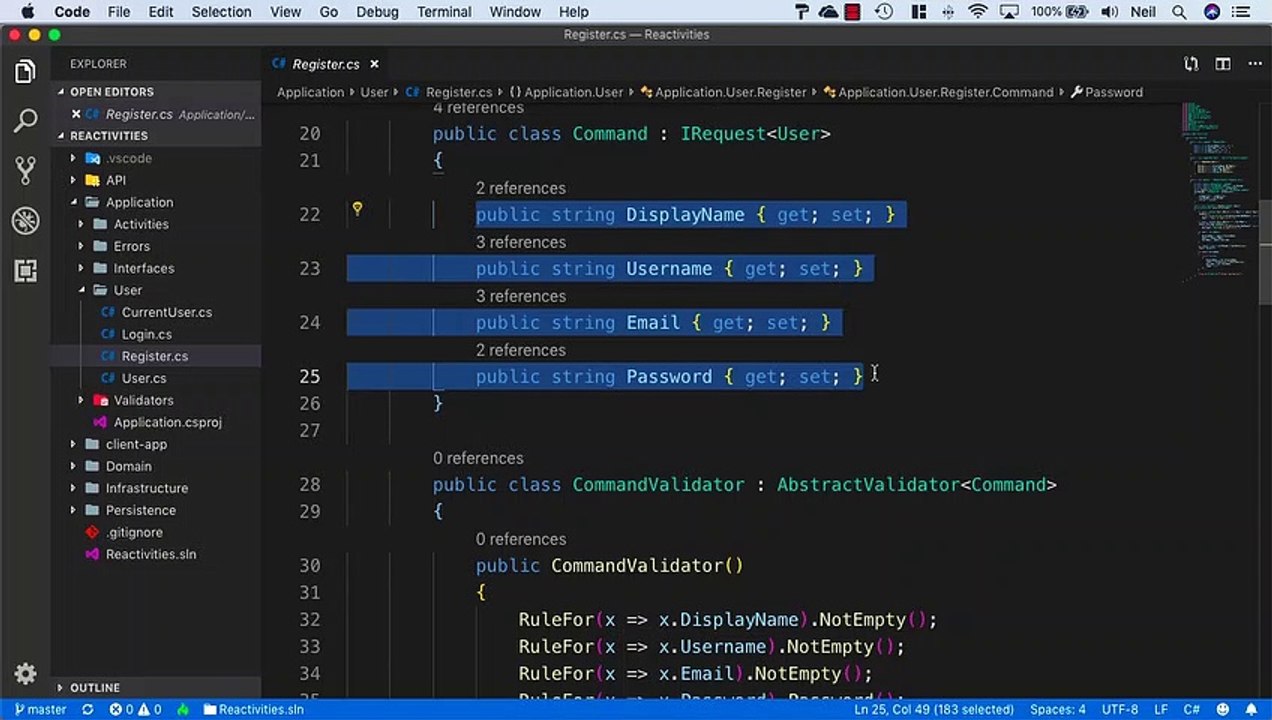
Task: Open AirPlay display menu
Action: (x=1009, y=12)
